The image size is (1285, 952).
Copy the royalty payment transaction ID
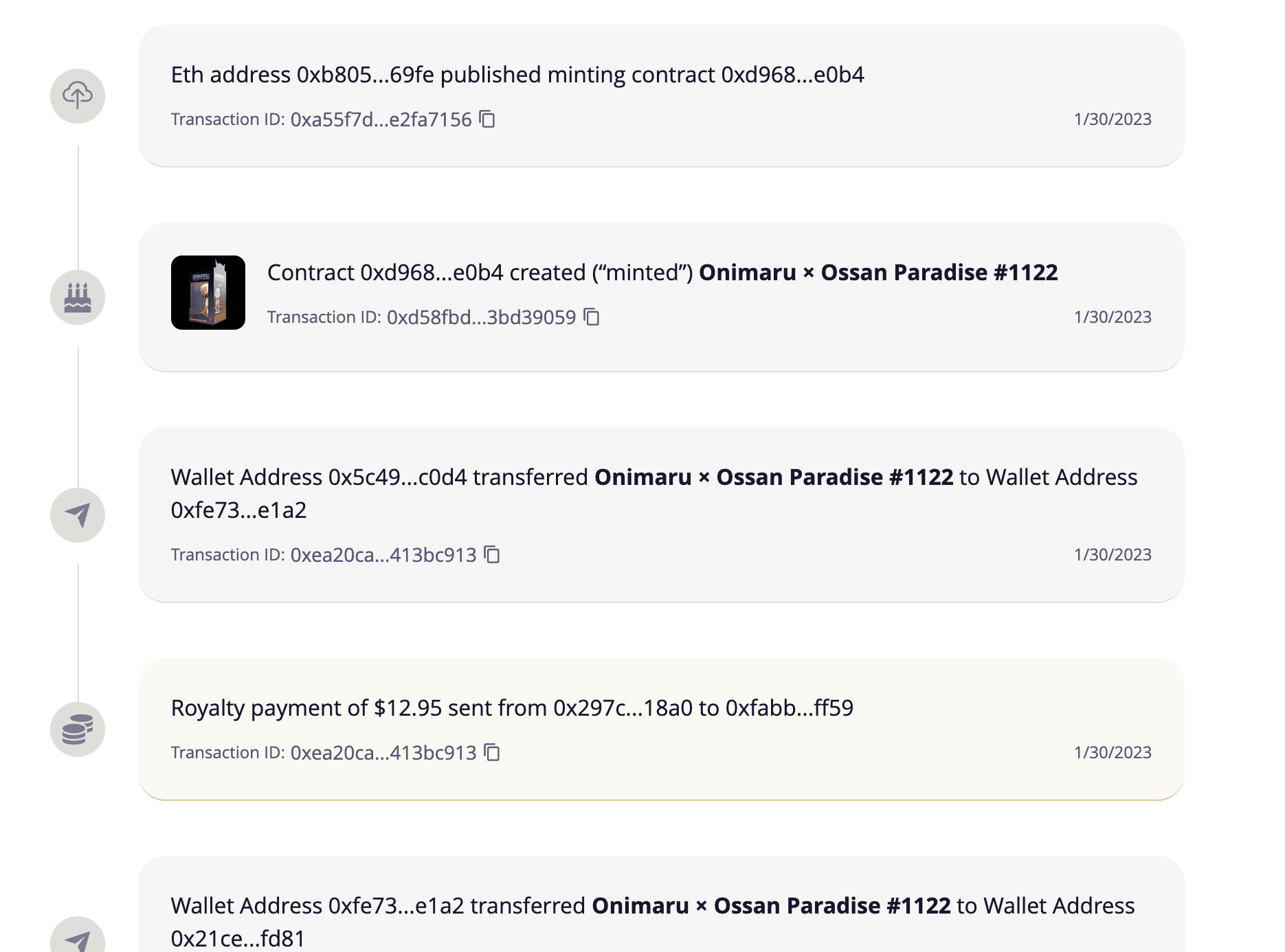pos(492,752)
